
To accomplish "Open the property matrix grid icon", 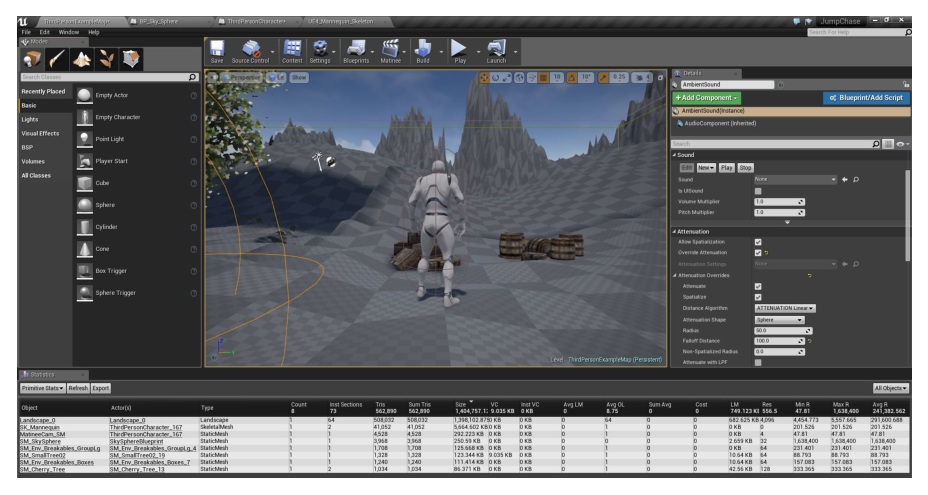I will [x=888, y=144].
